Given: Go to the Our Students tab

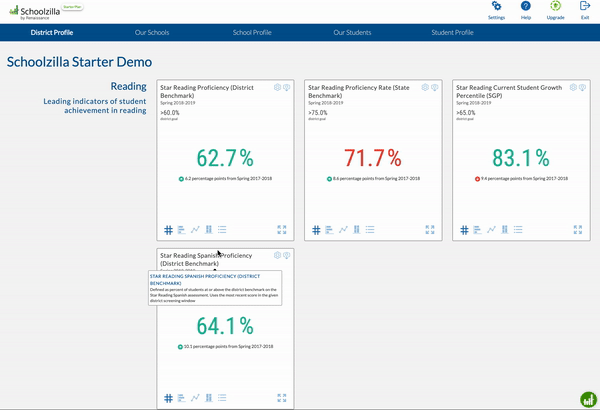Looking at the screenshot, I should tap(352, 33).
